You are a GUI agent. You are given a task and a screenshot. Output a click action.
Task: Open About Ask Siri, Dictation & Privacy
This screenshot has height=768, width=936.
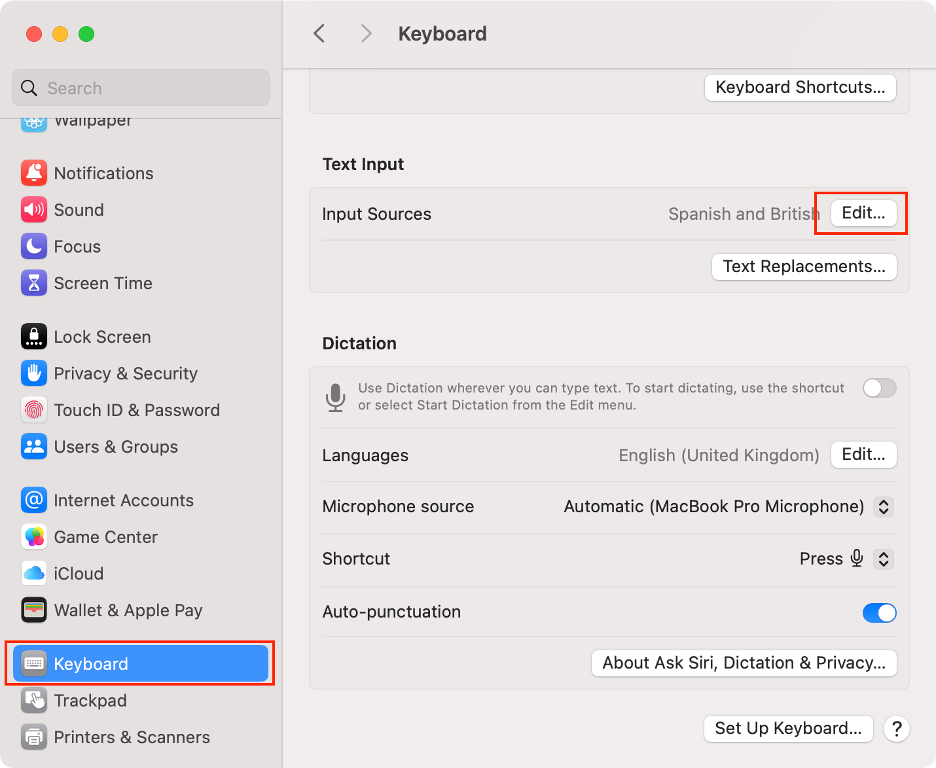coord(743,663)
